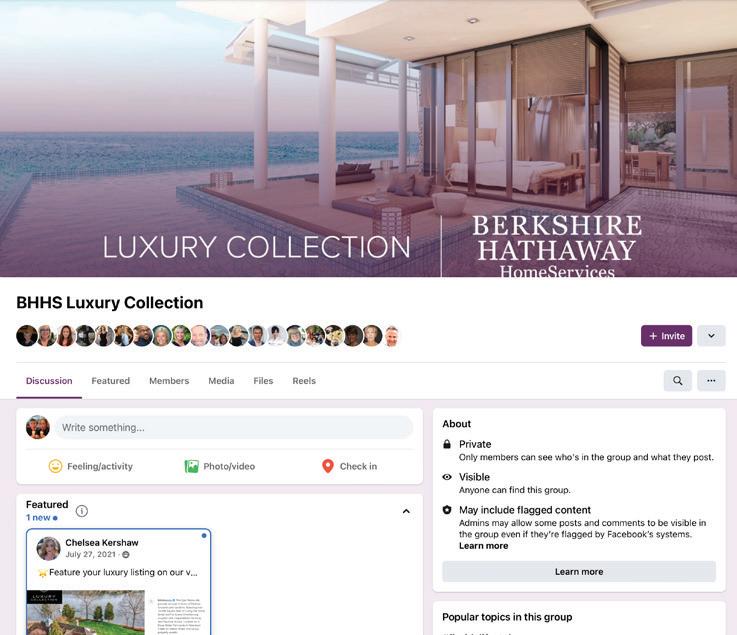Click the purple Invite button
Viewport: 737px width, 635px height.
(666, 336)
